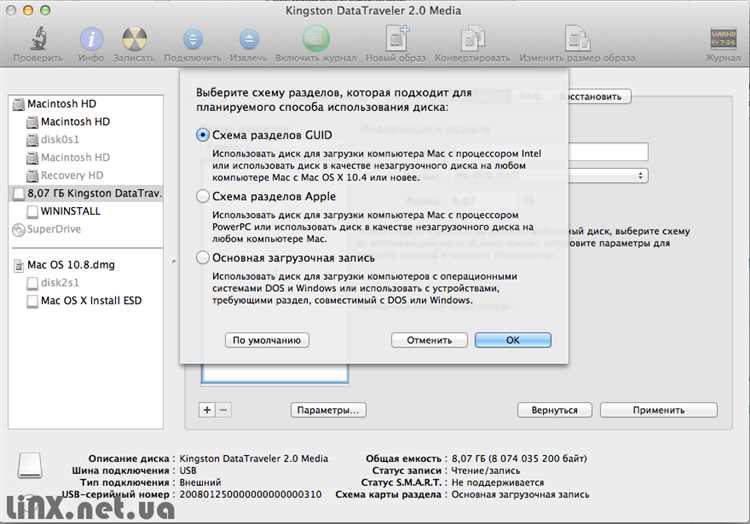This screenshot has width=750, height=524.
Task: Click the total capacity 8,07 ГБ value
Action: pyautogui.click(x=519, y=458)
